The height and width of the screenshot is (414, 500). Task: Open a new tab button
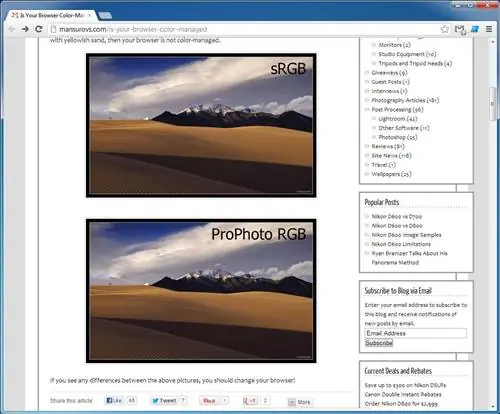(x=105, y=15)
